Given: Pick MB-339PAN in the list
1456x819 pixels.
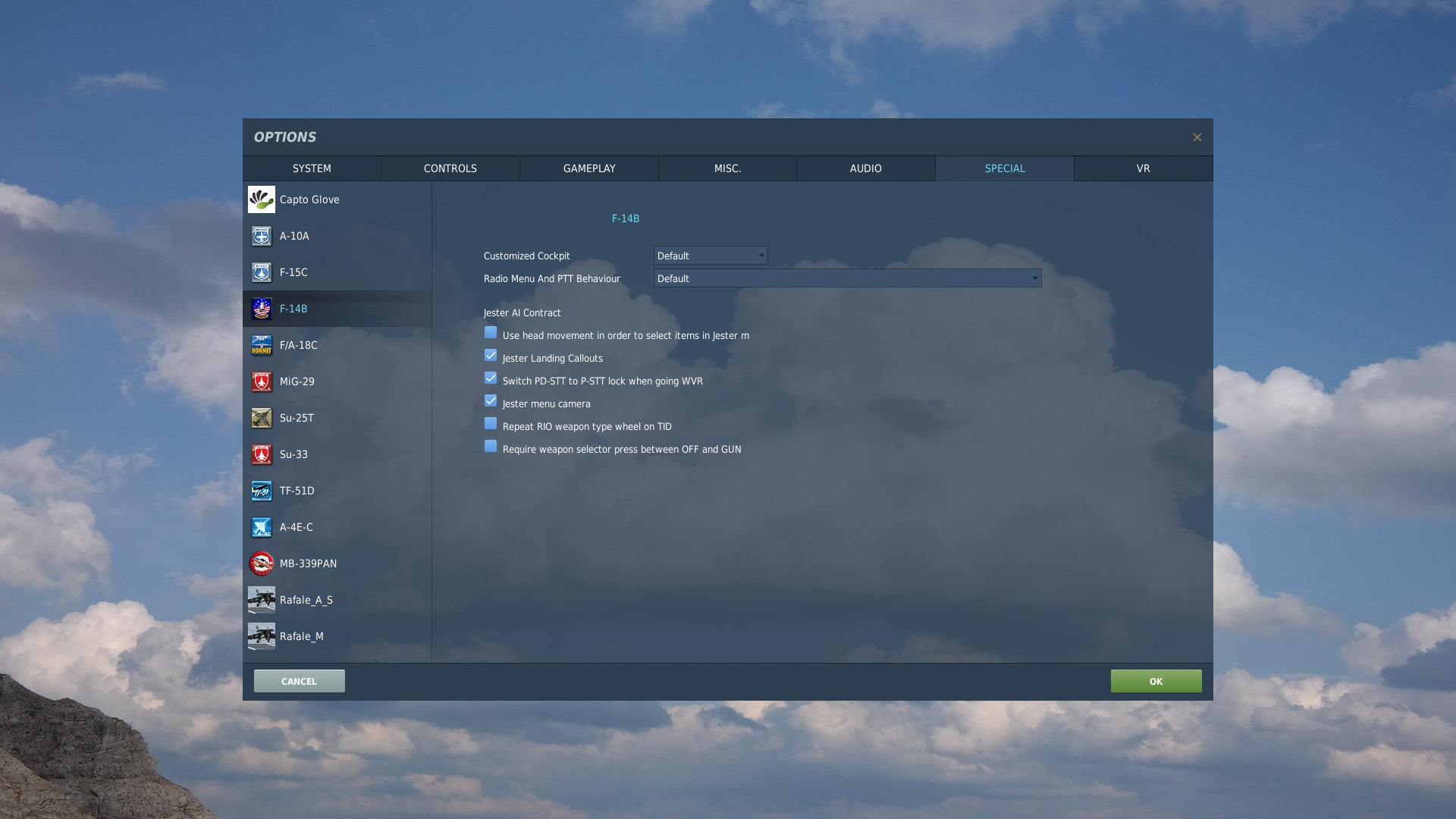Looking at the screenshot, I should point(337,563).
